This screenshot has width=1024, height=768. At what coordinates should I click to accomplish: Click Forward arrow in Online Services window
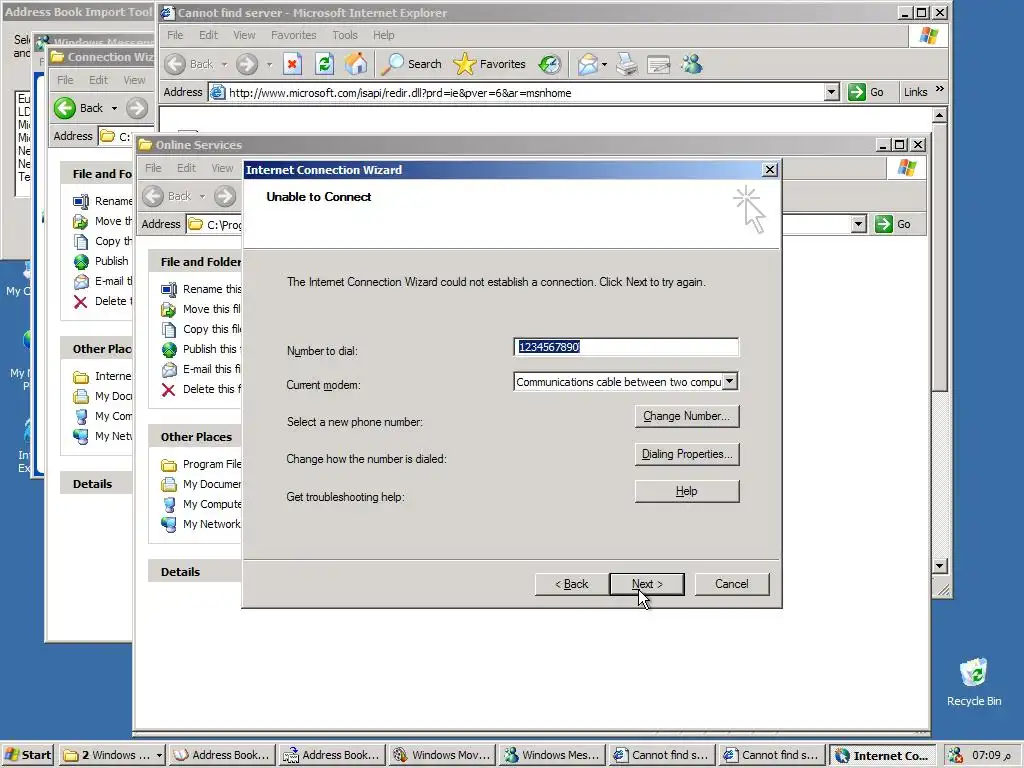(x=225, y=196)
